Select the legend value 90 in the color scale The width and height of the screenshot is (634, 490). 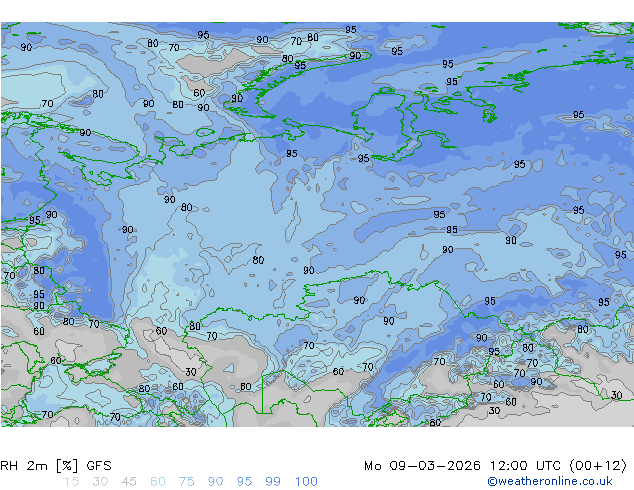coord(215,482)
